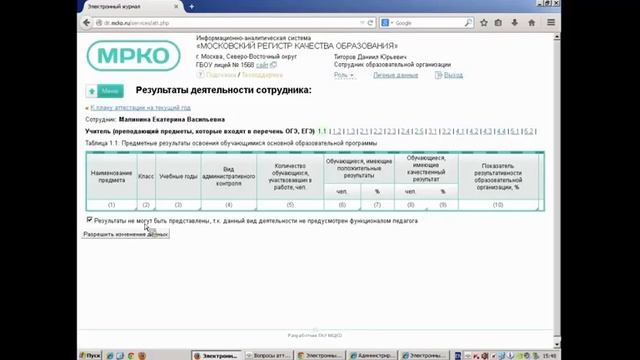Screen dimensions: 640x360
Task: Switch to table section 5.1
Action: (515, 131)
